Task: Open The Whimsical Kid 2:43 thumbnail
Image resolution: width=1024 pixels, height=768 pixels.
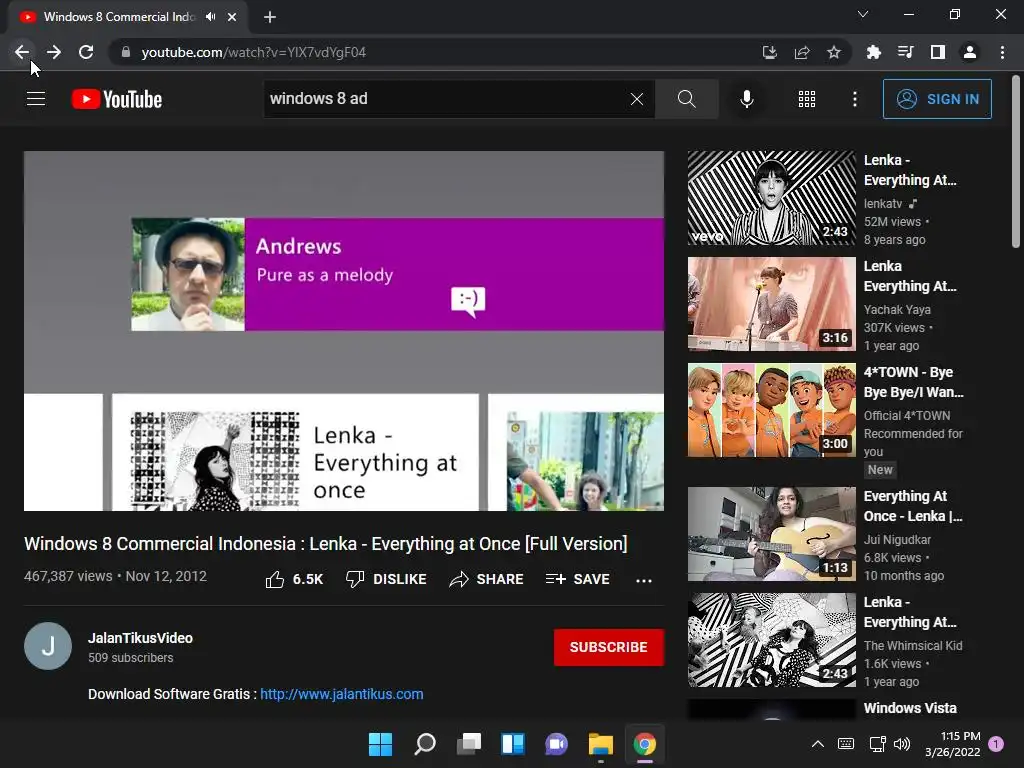Action: 771,640
